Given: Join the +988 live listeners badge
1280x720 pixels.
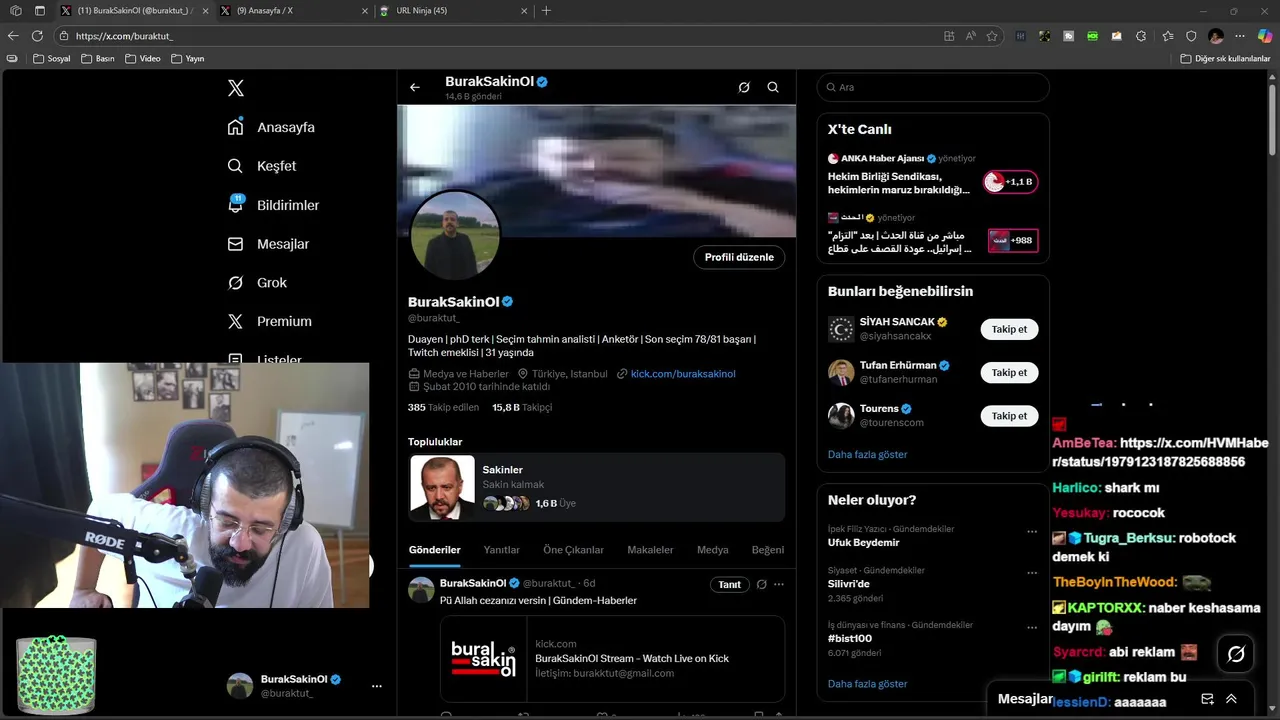Looking at the screenshot, I should point(1013,240).
